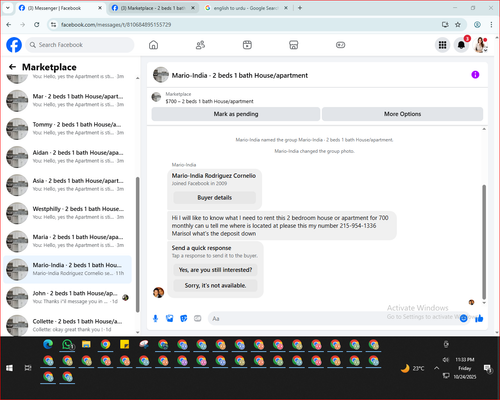Open the notifications bell icon
Image resolution: width=500 pixels, height=400 pixels.
click(x=461, y=45)
